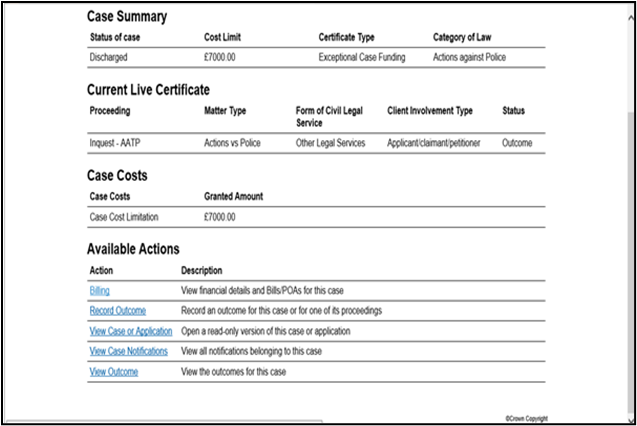The width and height of the screenshot is (637, 426).
Task: Go to View Case Notifications
Action: coord(130,351)
